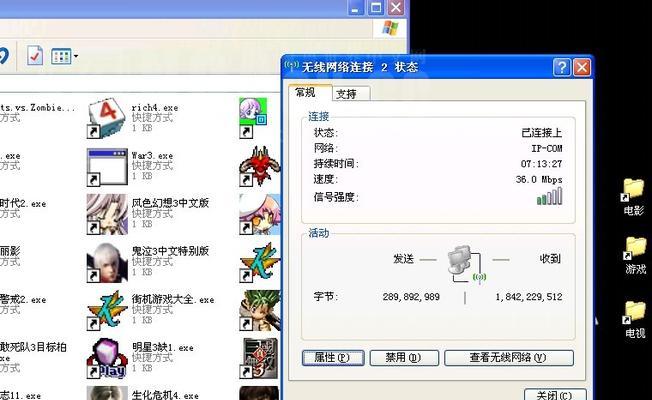Click the dialog help question mark button
The image size is (652, 400).
(562, 67)
